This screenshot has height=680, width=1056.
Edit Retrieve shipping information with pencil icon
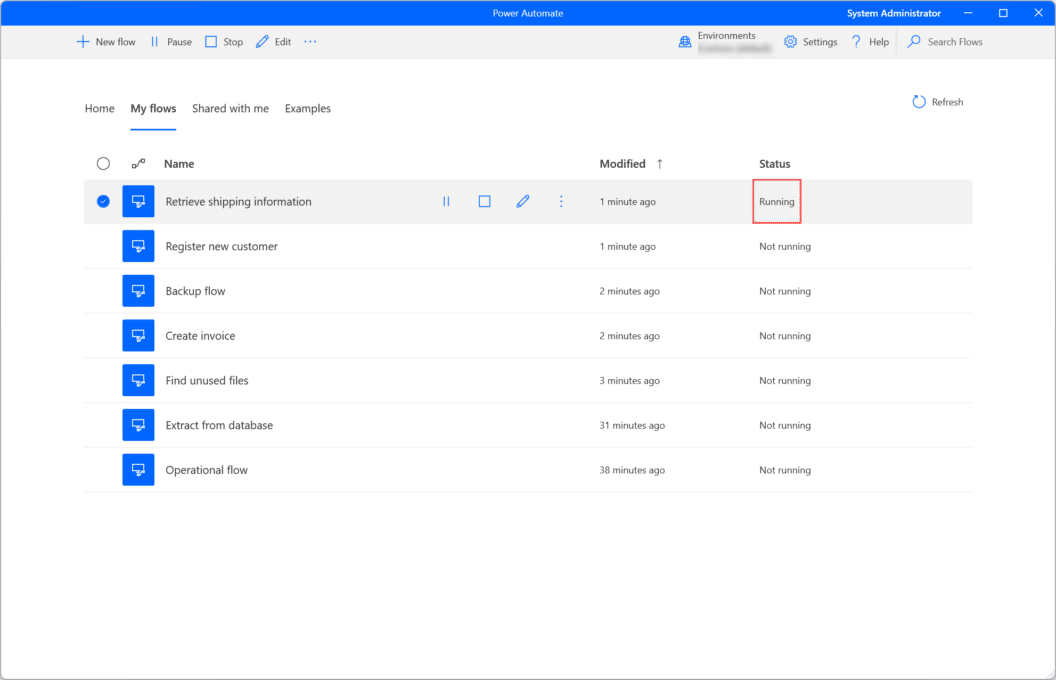pos(523,201)
